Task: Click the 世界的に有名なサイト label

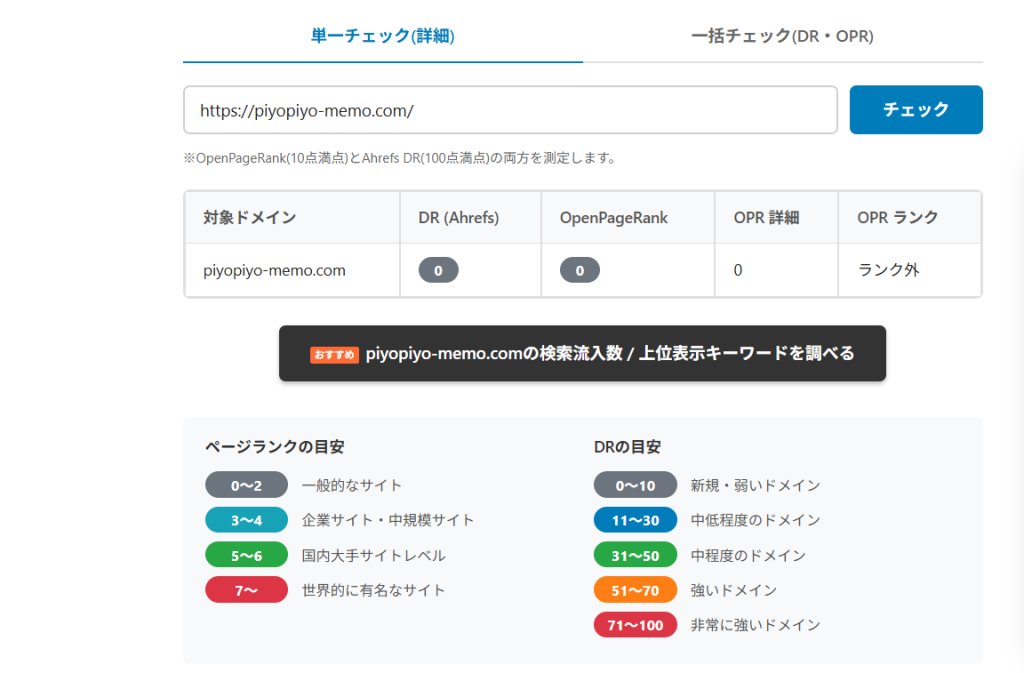Action: click(x=374, y=590)
